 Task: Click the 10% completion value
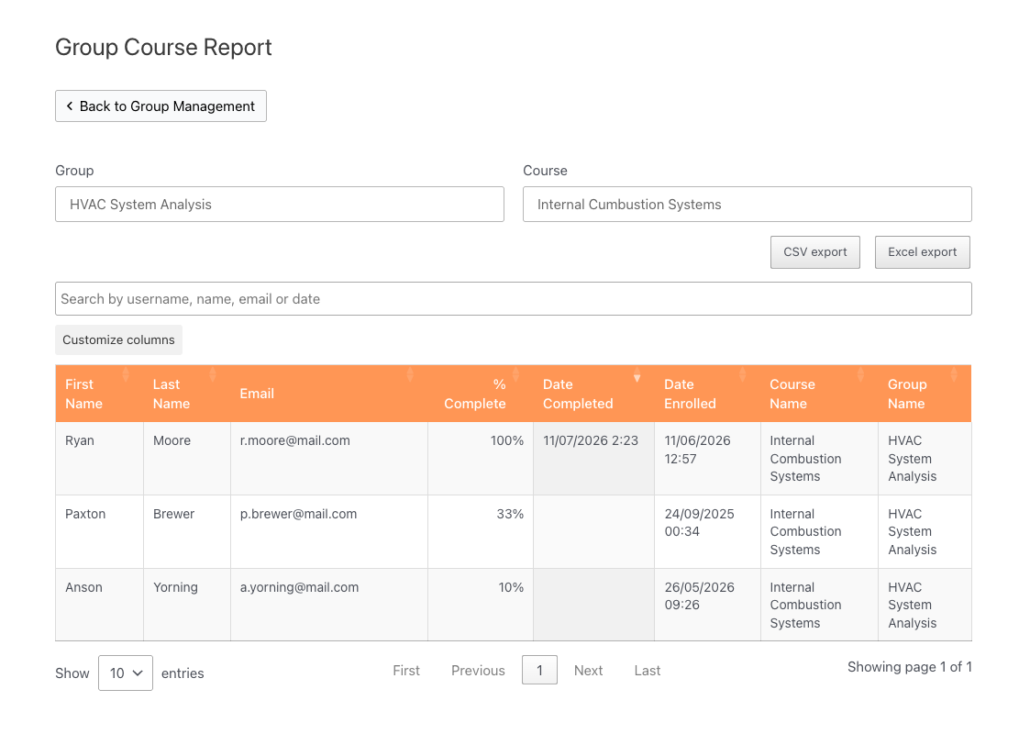511,587
